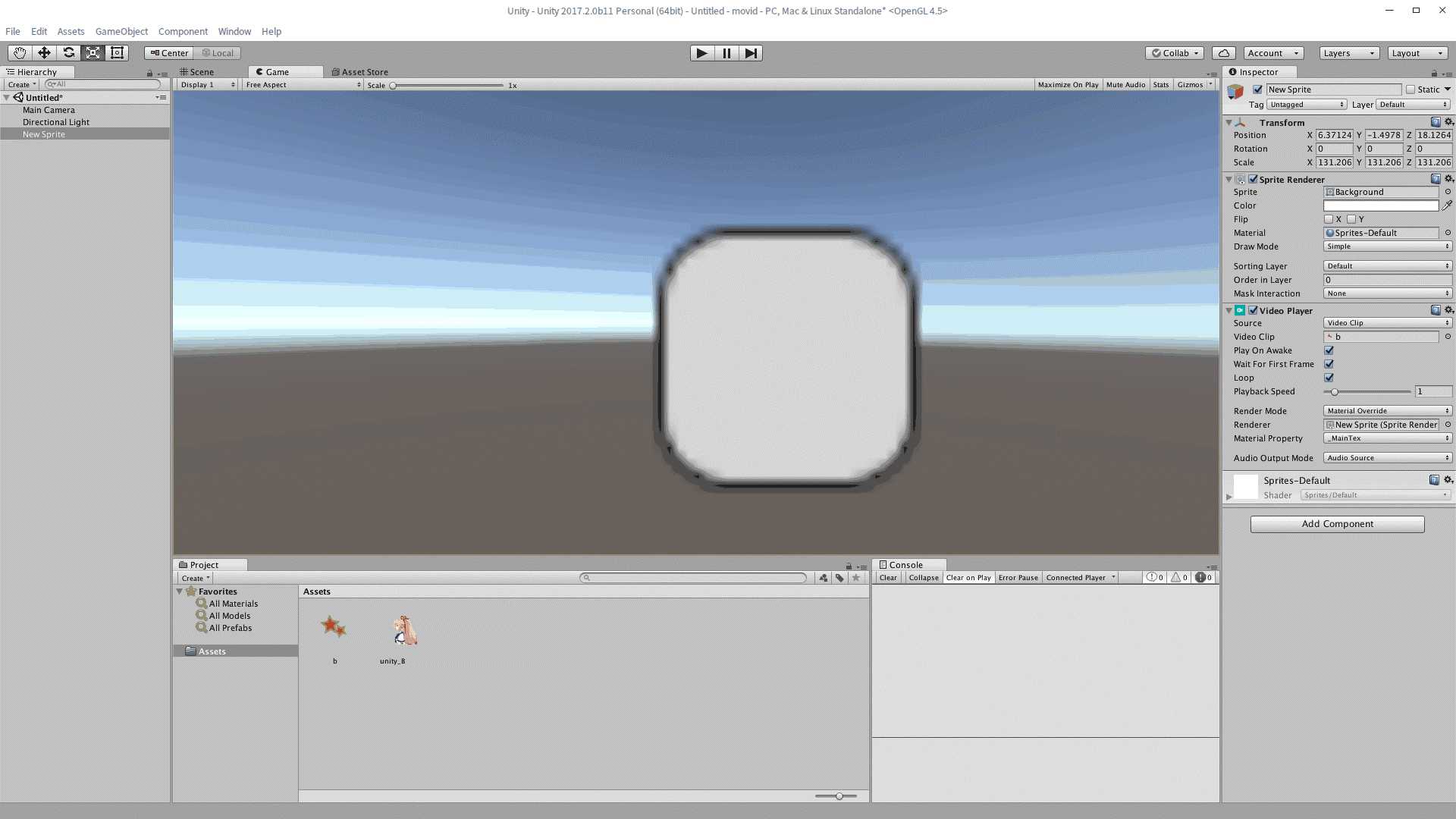The height and width of the screenshot is (819, 1456).
Task: Select the 'b' asset thumbnail in Assets
Action: (x=334, y=627)
